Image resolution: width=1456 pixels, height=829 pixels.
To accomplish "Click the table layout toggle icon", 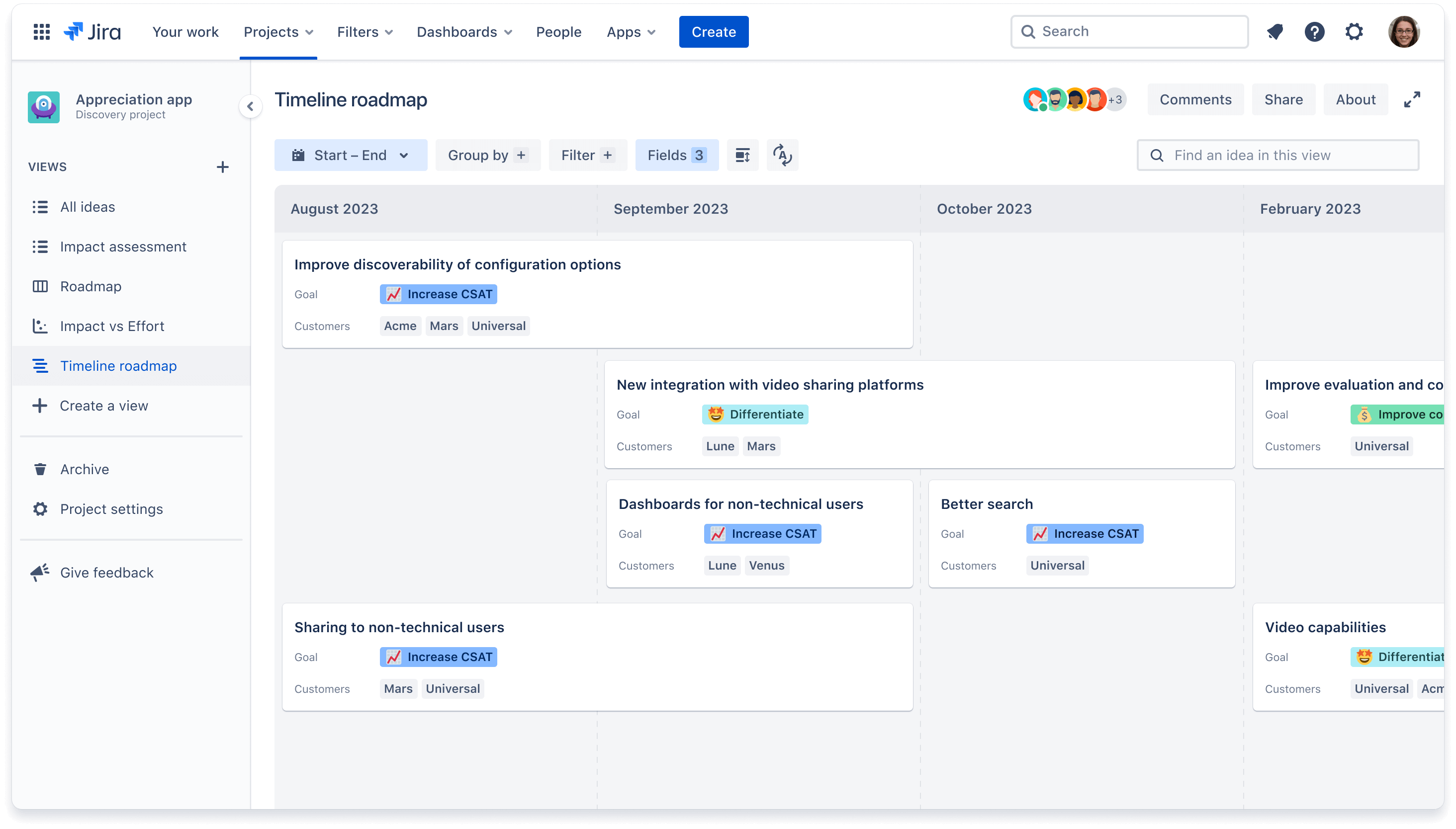I will [742, 155].
